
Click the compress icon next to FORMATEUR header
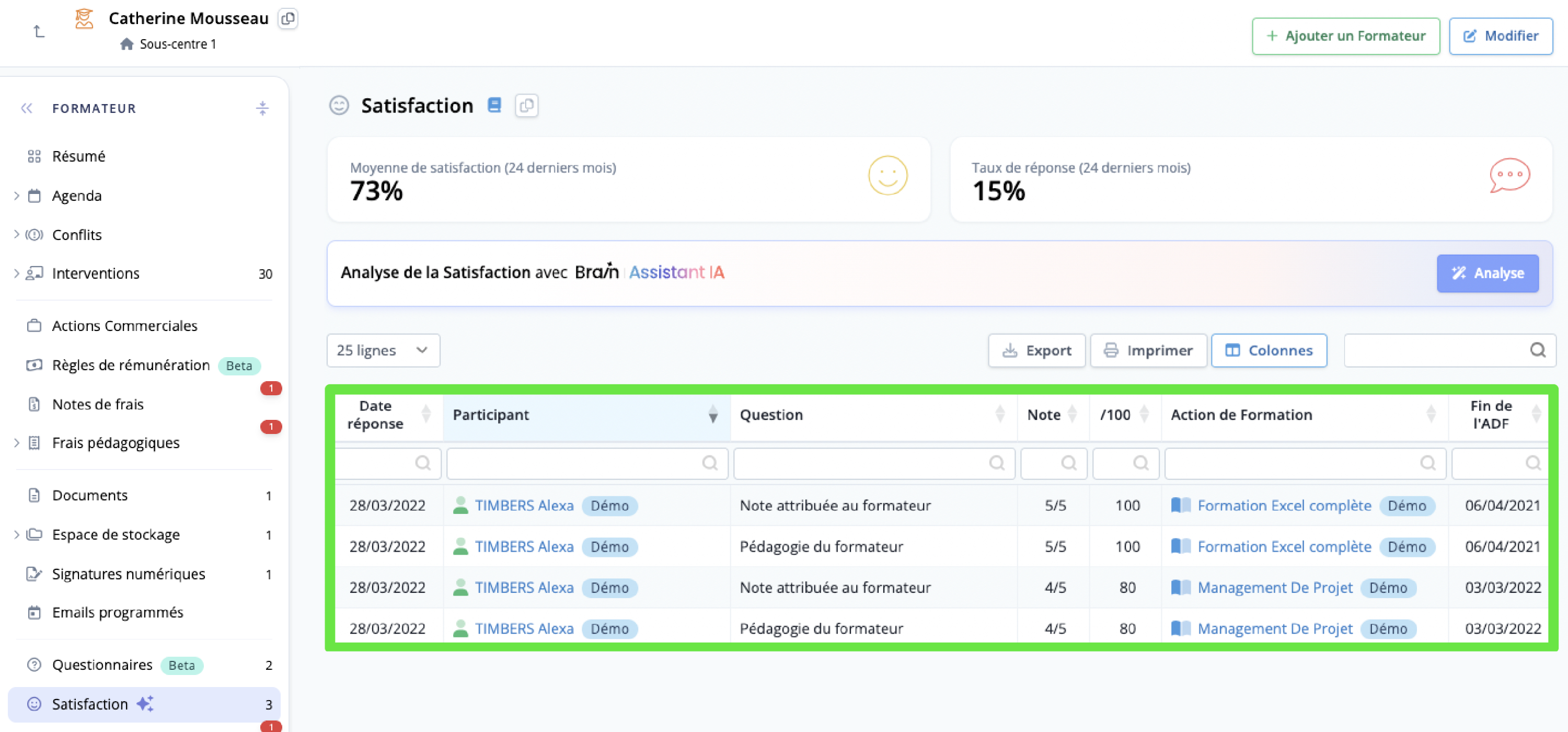262,108
